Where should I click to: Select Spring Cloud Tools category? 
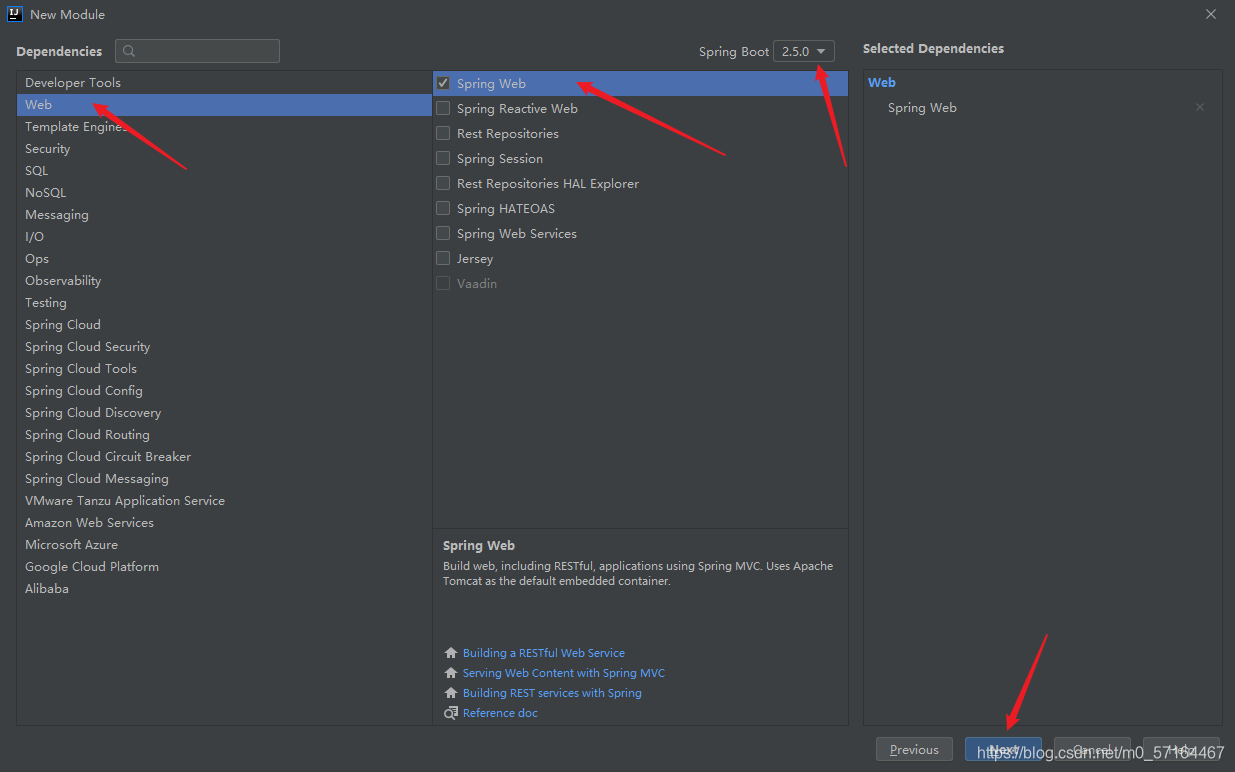click(x=224, y=368)
